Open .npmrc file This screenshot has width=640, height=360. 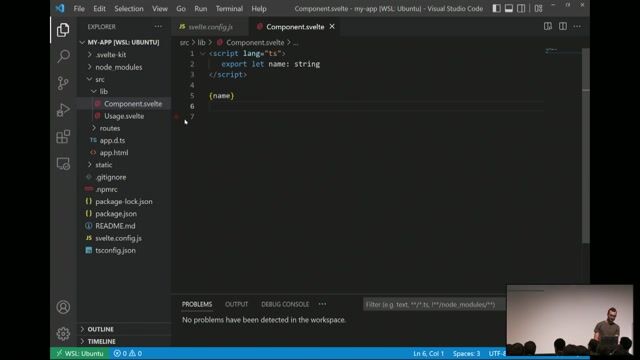(124, 189)
